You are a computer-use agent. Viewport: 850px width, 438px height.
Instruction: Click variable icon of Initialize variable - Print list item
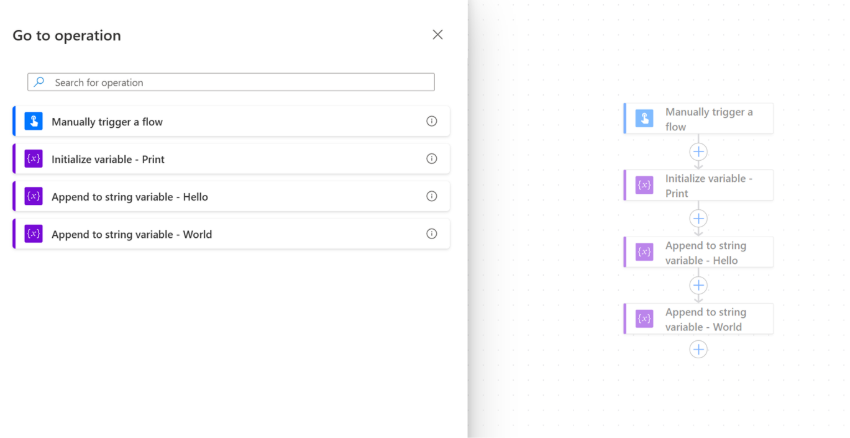(34, 159)
